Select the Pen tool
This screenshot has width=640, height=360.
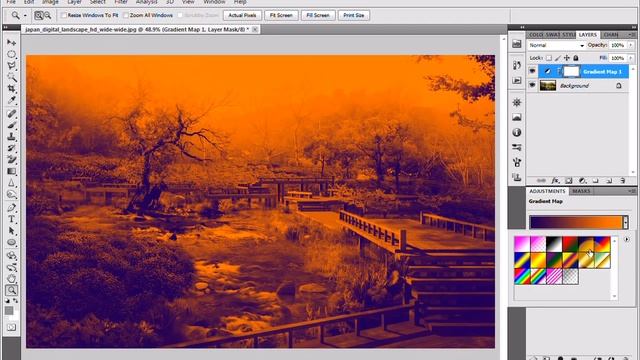click(x=11, y=208)
